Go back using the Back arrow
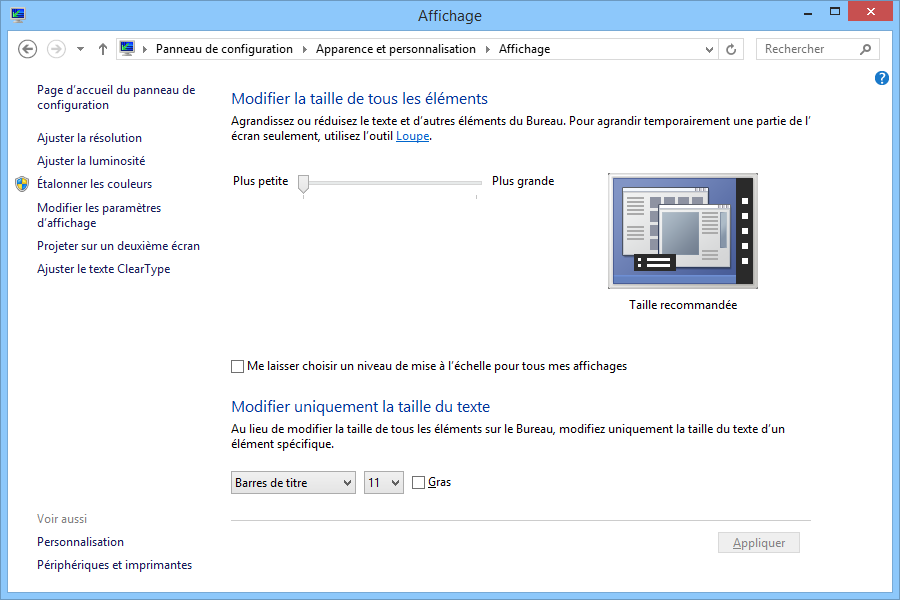Screen dimensions: 900x600 28,49
